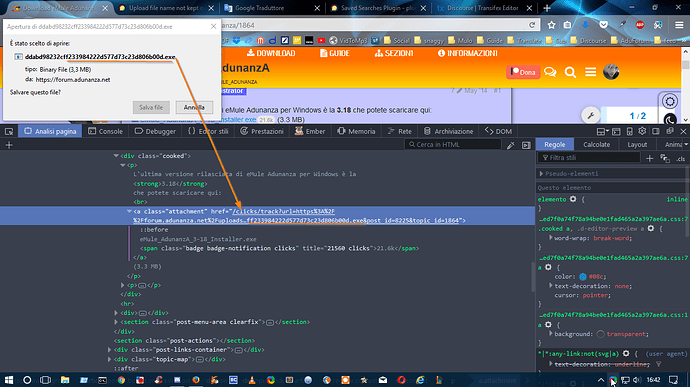Toggle responsive design mode phone icon
This screenshot has height=387, width=690.
(629, 131)
